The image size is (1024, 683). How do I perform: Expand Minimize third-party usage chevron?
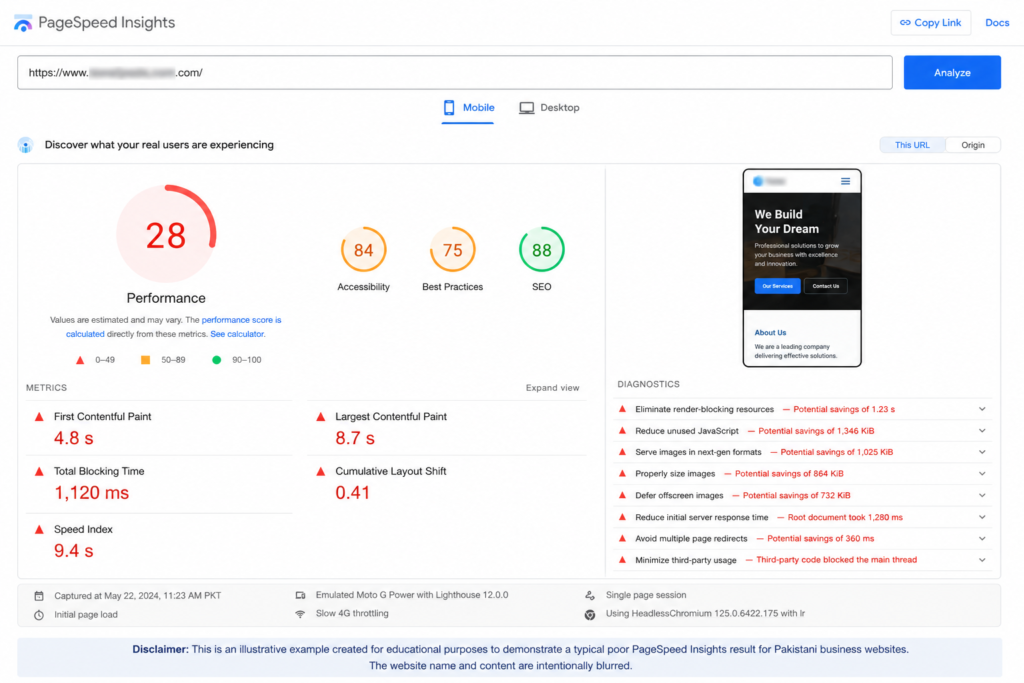point(982,560)
